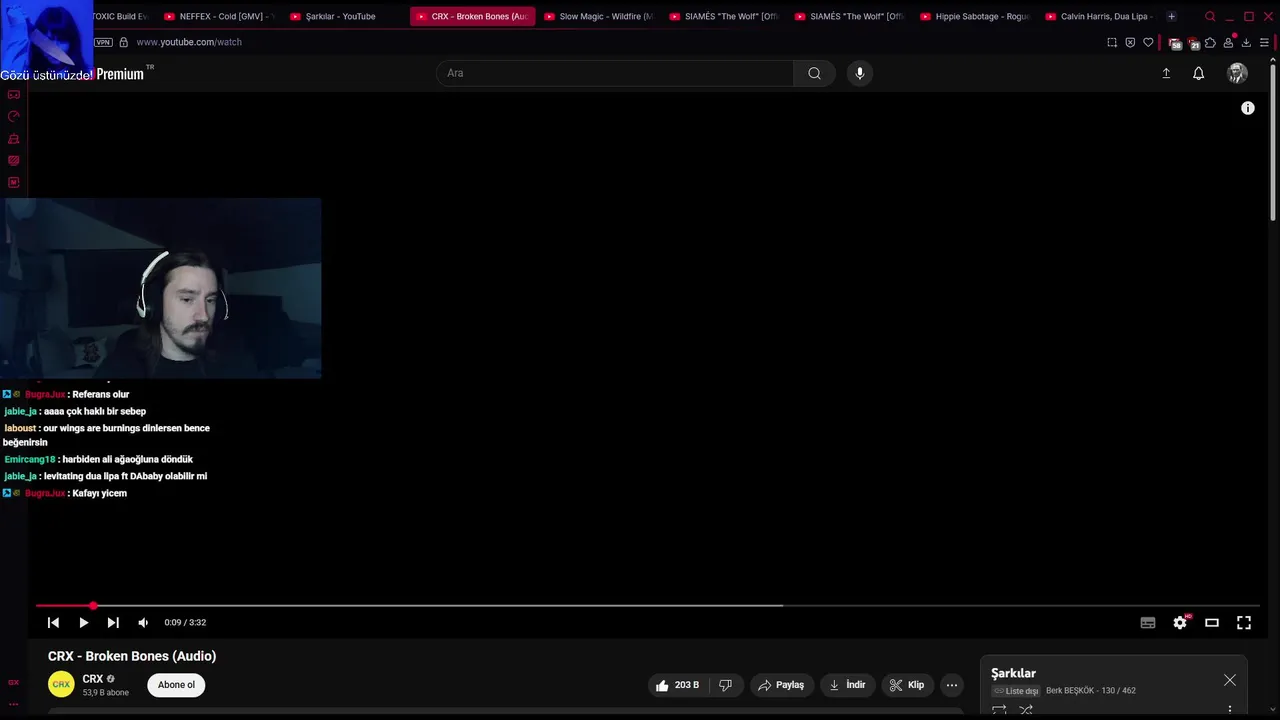Open the browser extensions cube icon
This screenshot has height=720, width=1280.
point(1210,42)
